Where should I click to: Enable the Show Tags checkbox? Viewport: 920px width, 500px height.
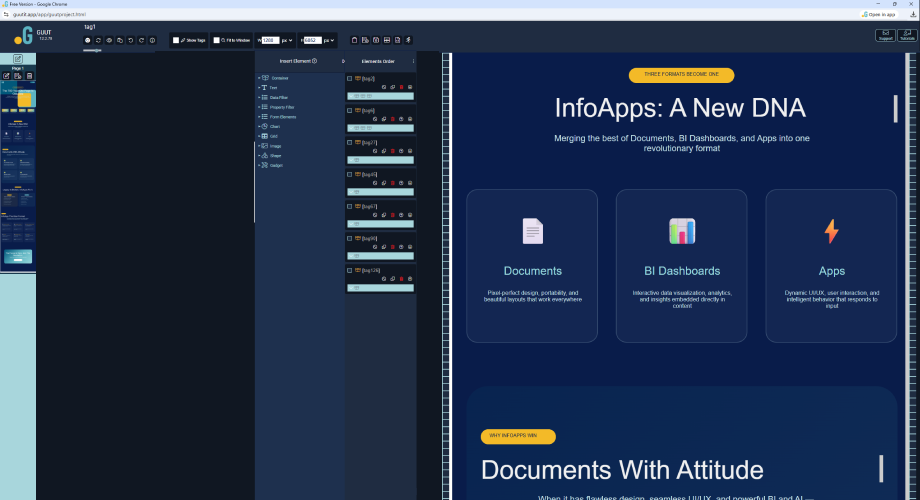pyautogui.click(x=176, y=40)
